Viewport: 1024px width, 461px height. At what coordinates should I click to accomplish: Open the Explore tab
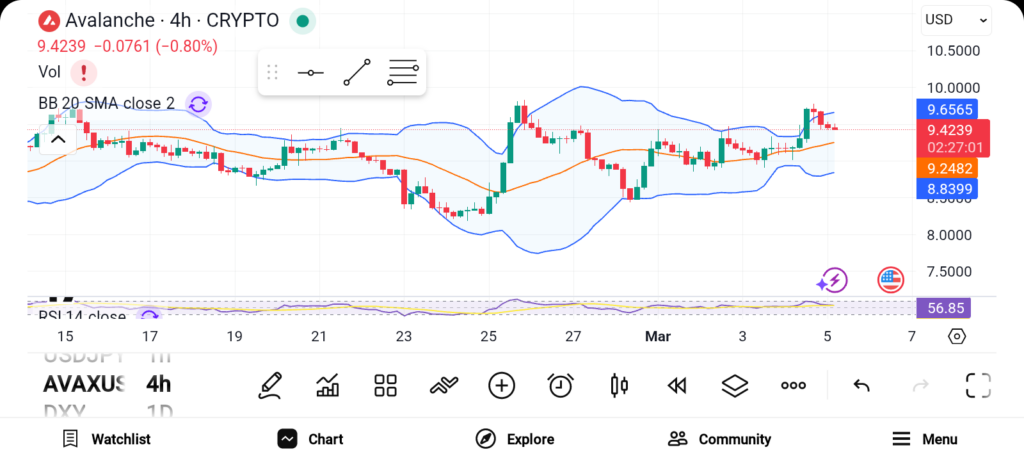tap(515, 439)
